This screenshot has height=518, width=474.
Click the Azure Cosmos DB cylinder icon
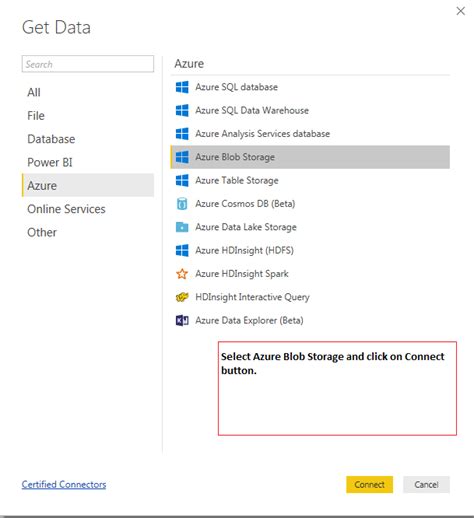(182, 204)
